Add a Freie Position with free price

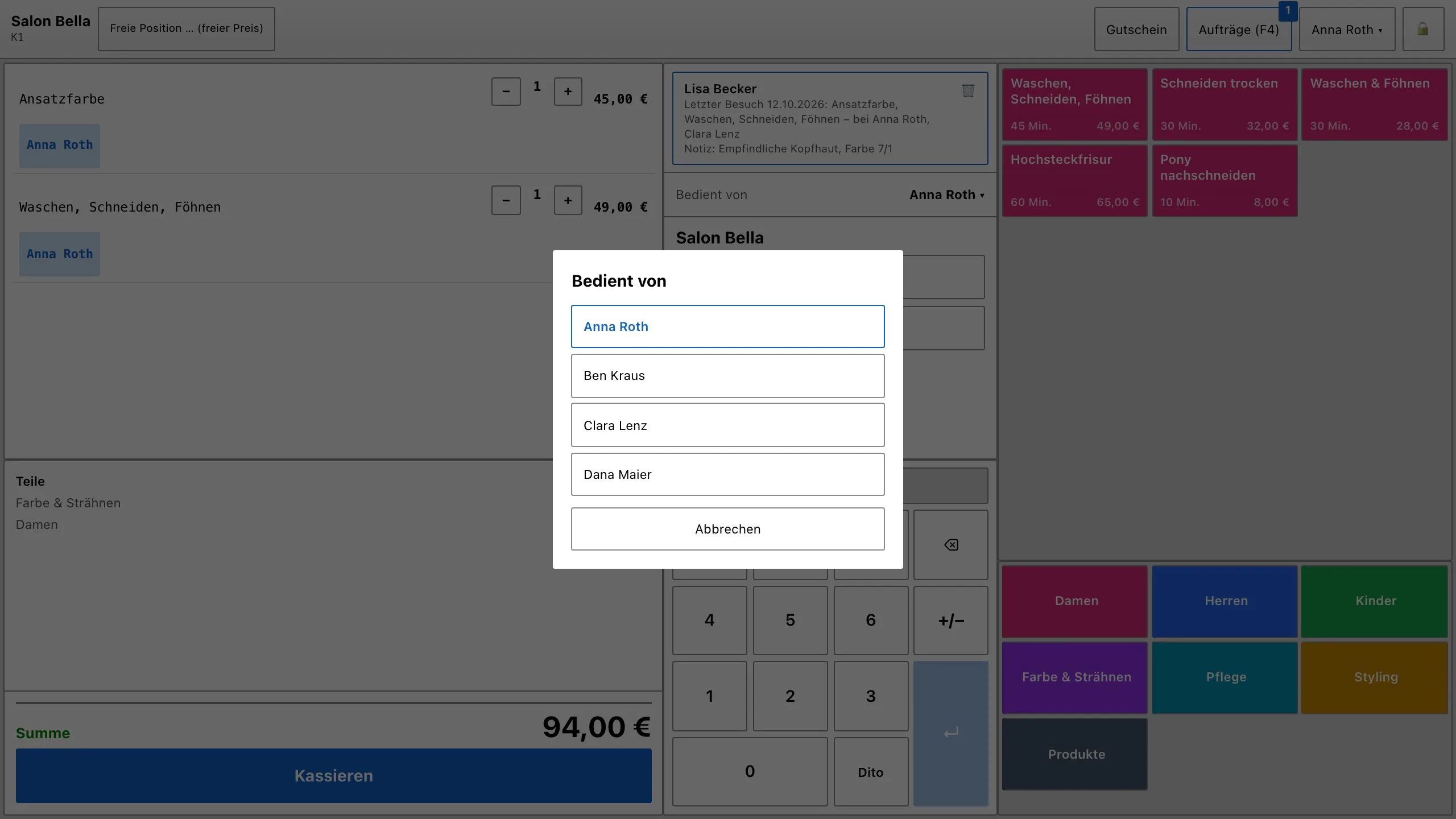(x=187, y=28)
